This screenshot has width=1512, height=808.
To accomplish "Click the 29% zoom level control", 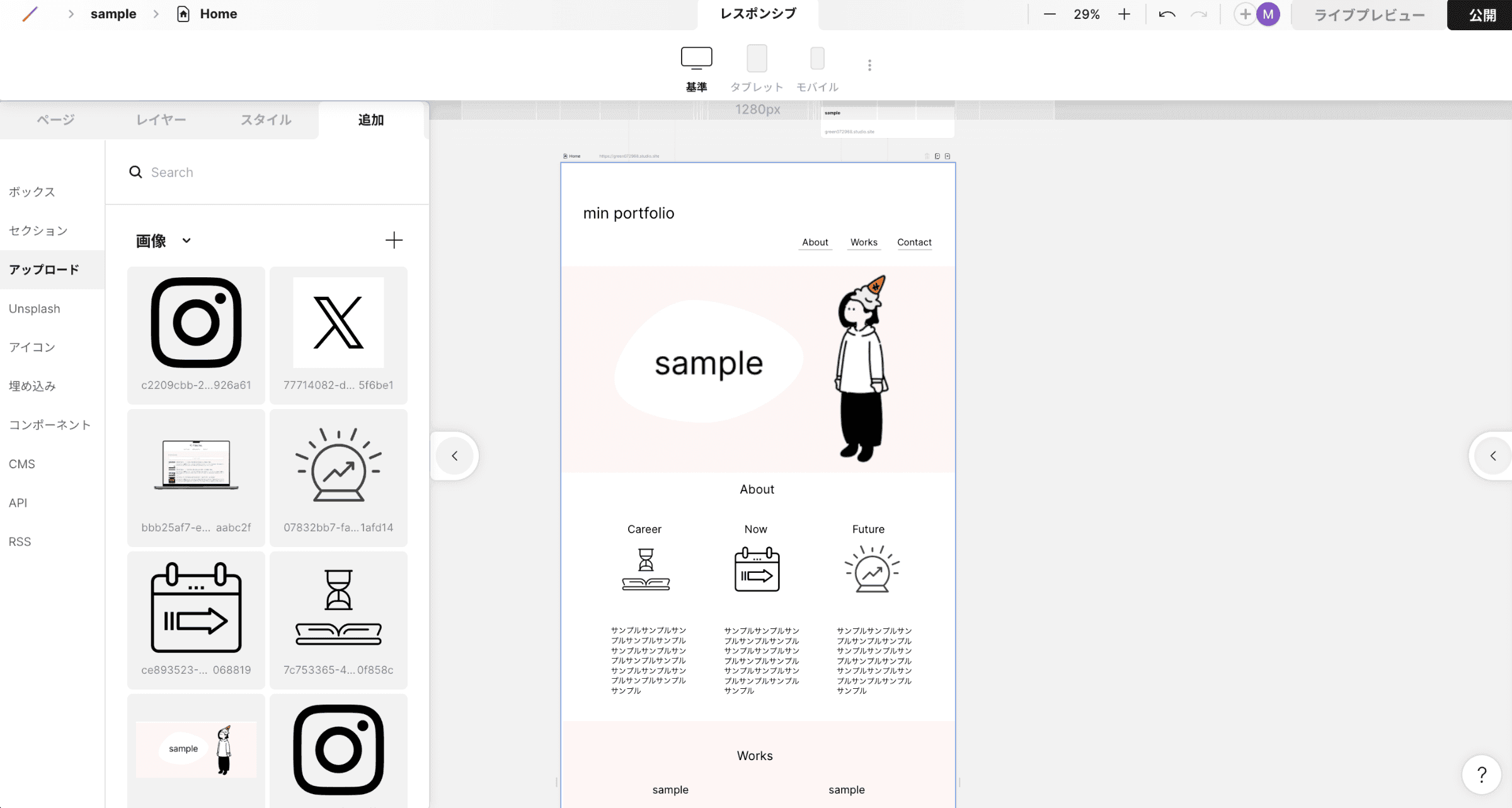I will click(x=1086, y=14).
